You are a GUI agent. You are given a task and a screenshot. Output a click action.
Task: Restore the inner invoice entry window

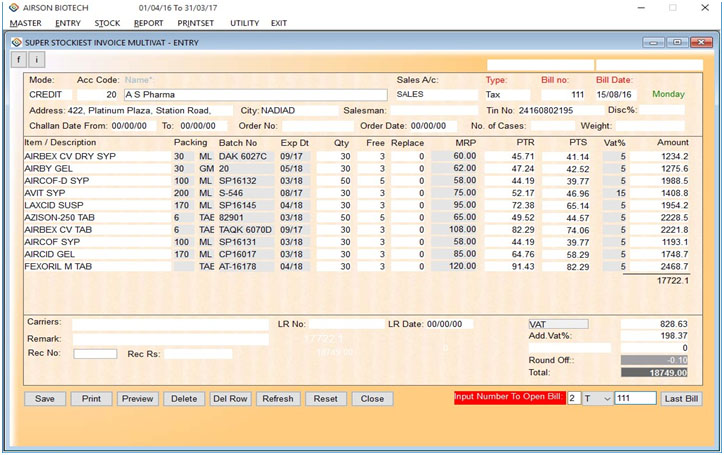point(677,42)
